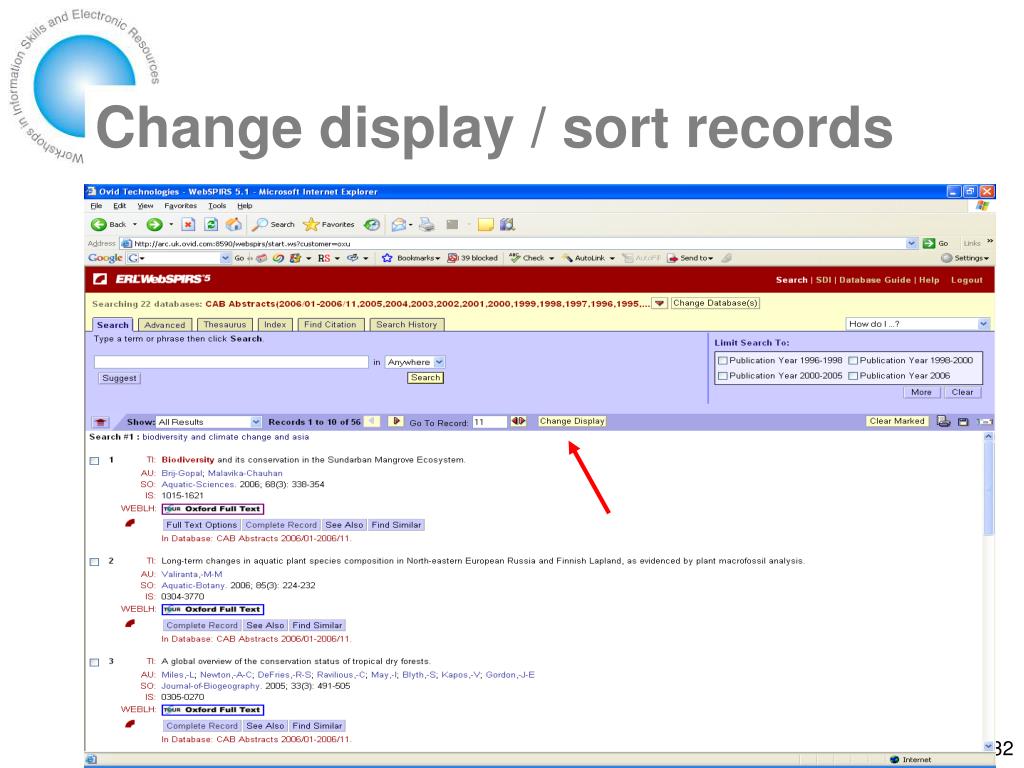This screenshot has height=768, width=1024.
Task: Click the Mail envelope icon
Action: point(398,224)
